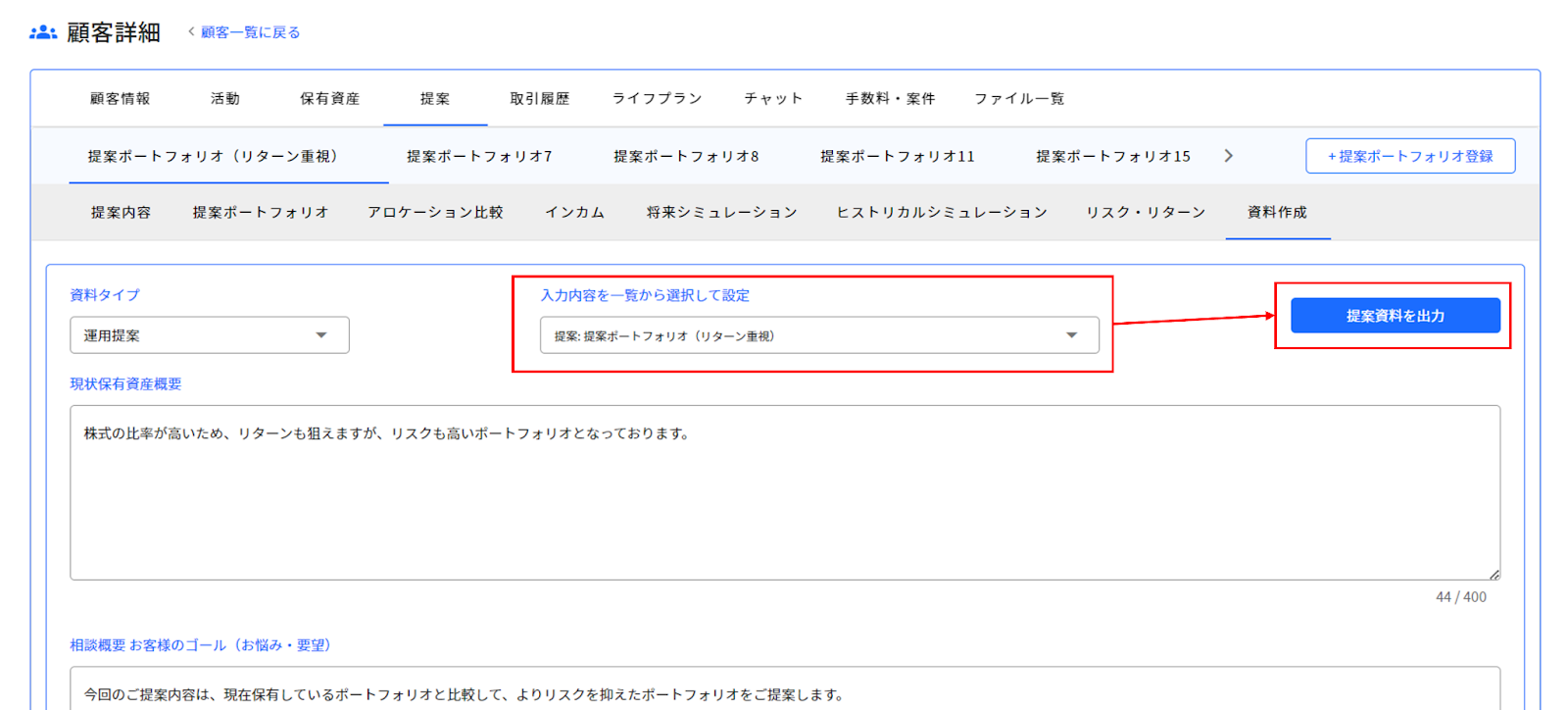Screen dimensions: 1568x710
Task: Click the resize handle of 現状保有資産概要 textarea
Action: tap(1494, 574)
